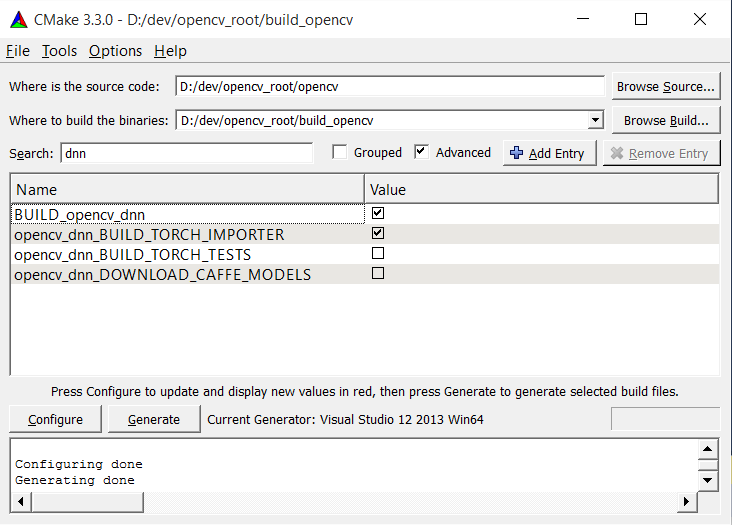Click the Name column header
The image size is (732, 525).
coord(187,189)
